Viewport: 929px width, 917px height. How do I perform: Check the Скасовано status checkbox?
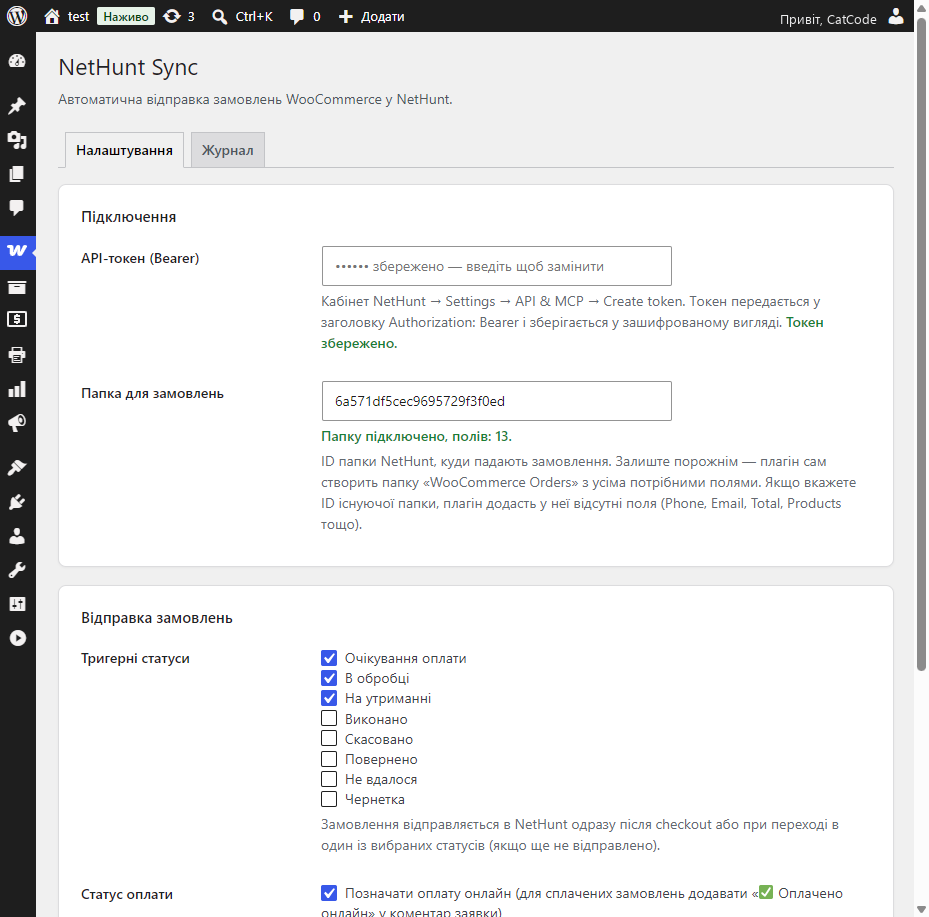coord(329,739)
